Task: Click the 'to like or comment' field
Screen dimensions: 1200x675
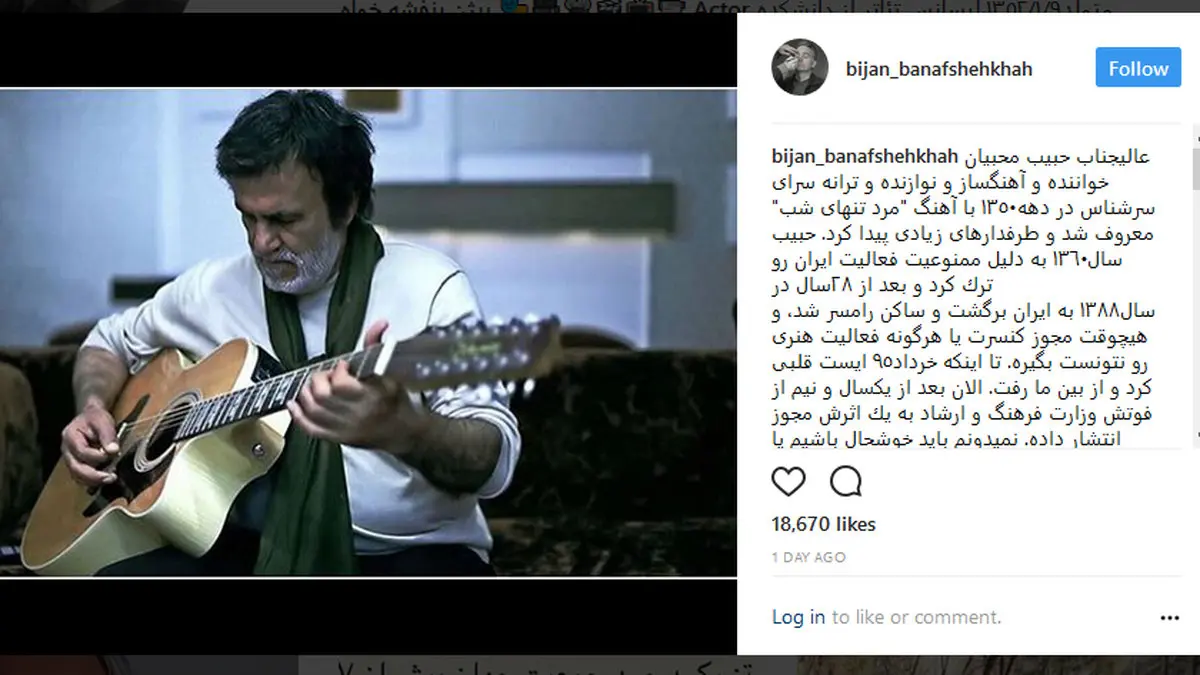Action: pyautogui.click(x=916, y=617)
